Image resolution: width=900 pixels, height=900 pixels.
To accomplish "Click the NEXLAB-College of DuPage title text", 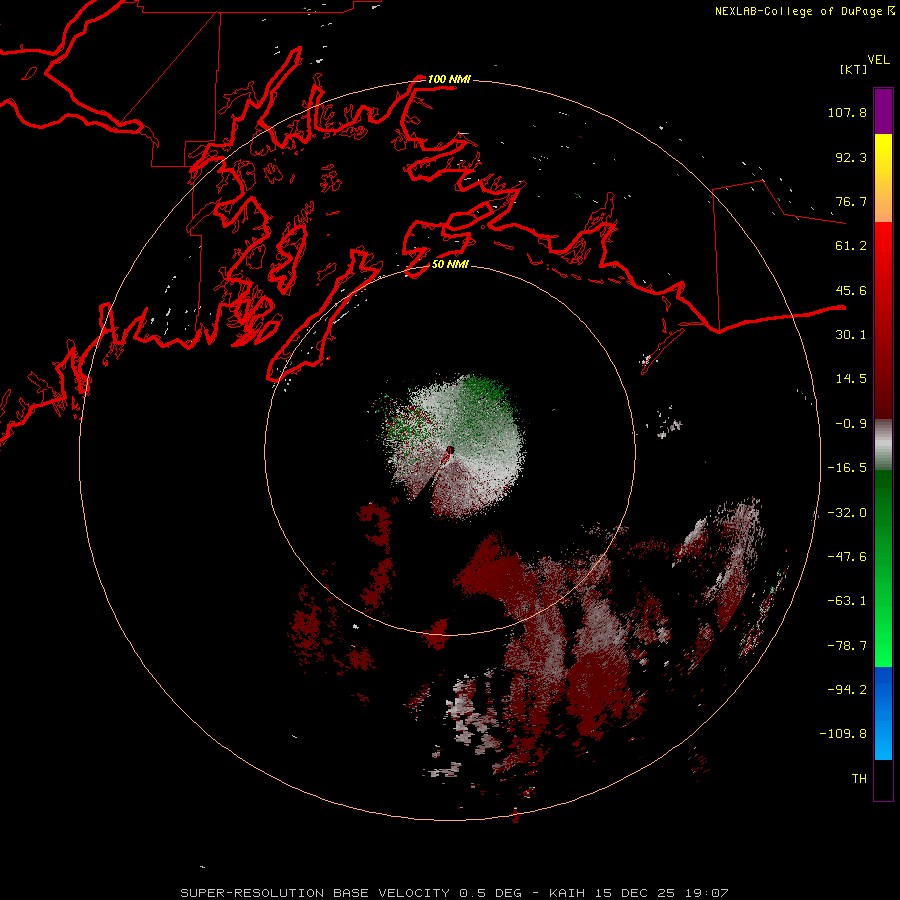I will point(804,11).
